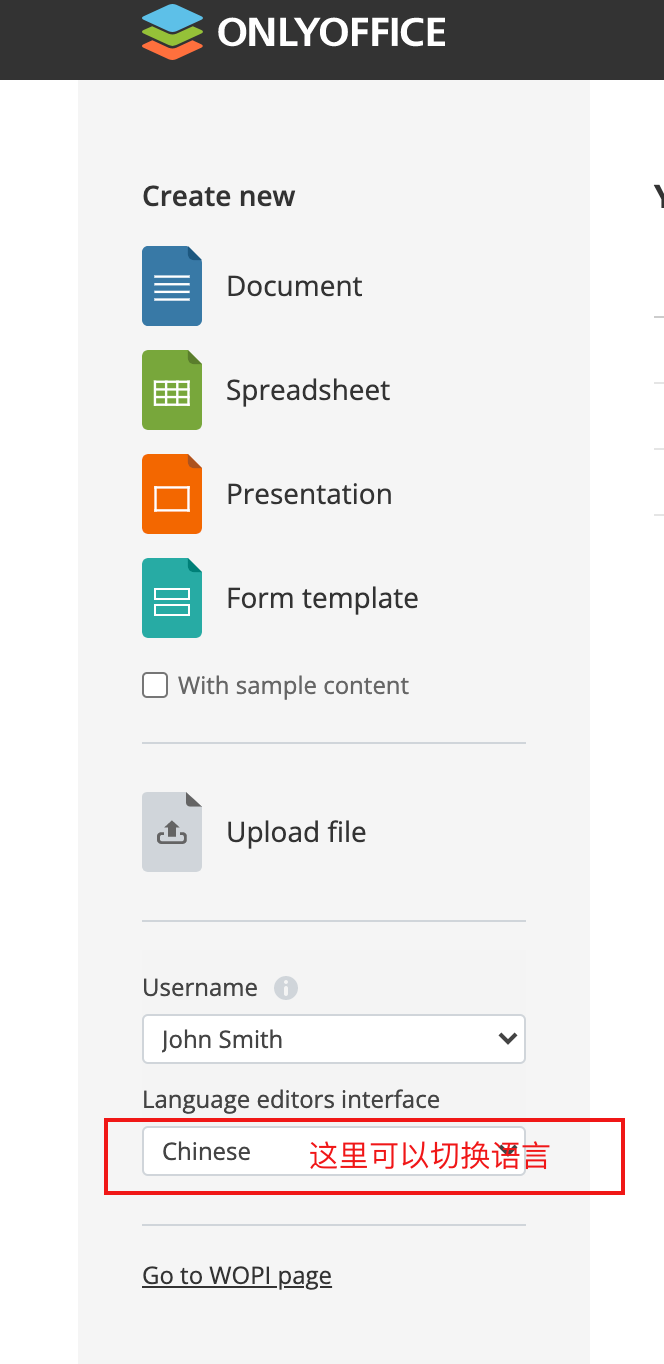Click the teal Form template icon

[x=172, y=598]
